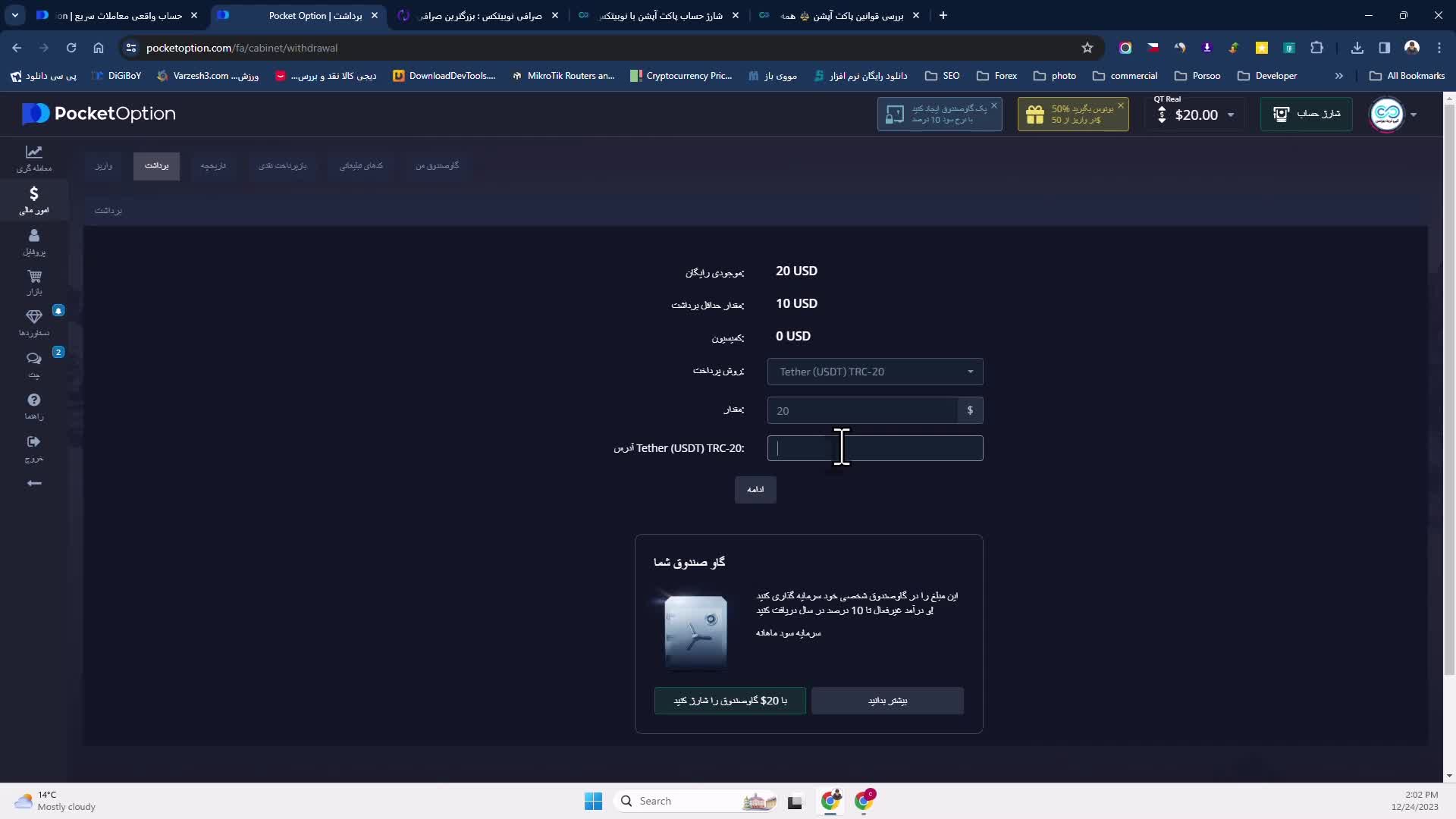Open the history tab in finance menu
Image resolution: width=1456 pixels, height=819 pixels.
click(x=213, y=165)
